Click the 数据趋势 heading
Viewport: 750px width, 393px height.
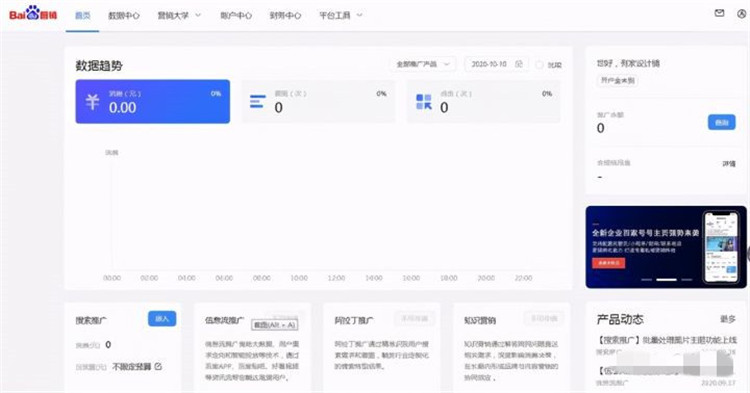click(x=99, y=66)
